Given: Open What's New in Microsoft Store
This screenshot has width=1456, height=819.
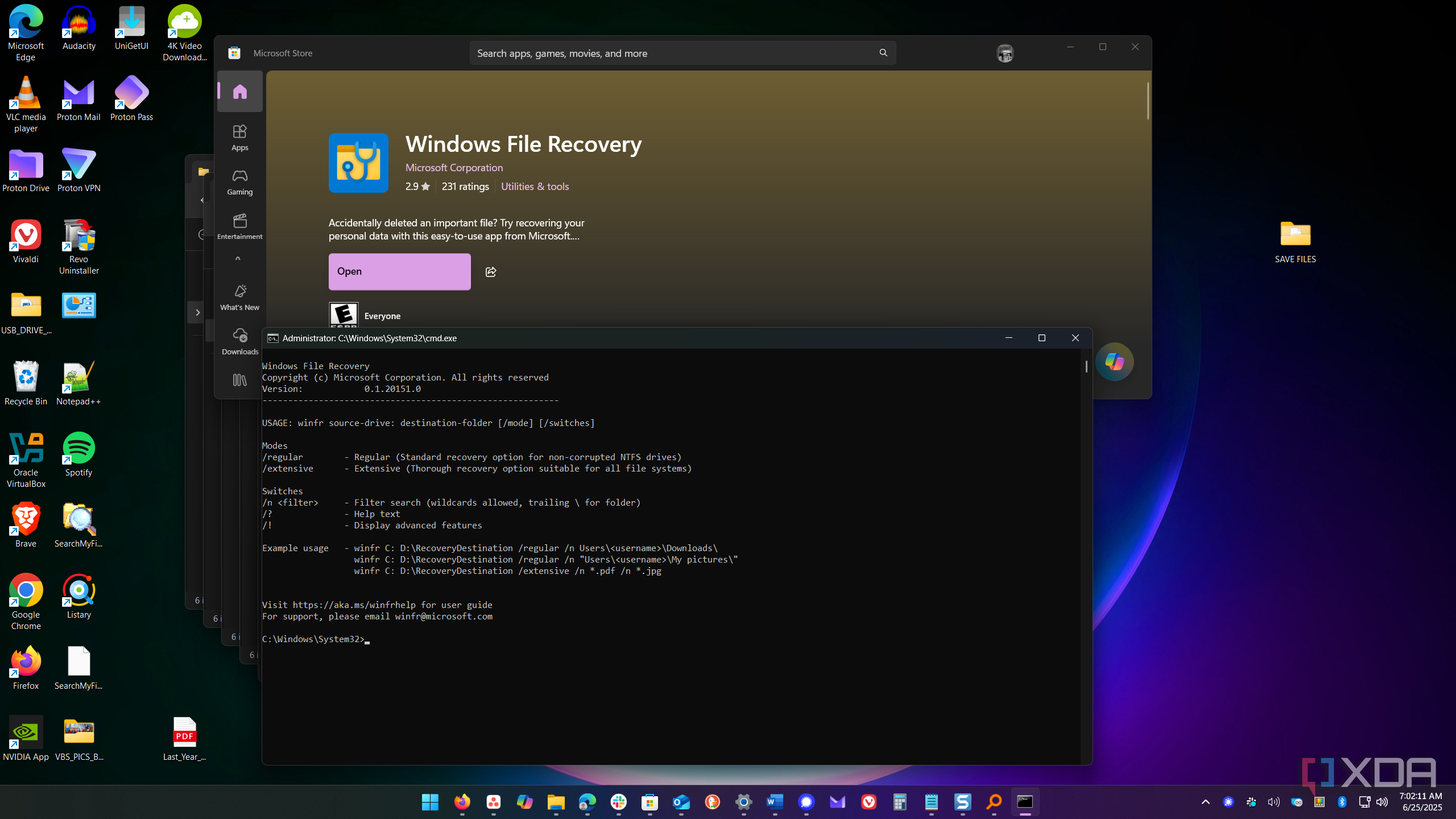Looking at the screenshot, I should click(239, 297).
